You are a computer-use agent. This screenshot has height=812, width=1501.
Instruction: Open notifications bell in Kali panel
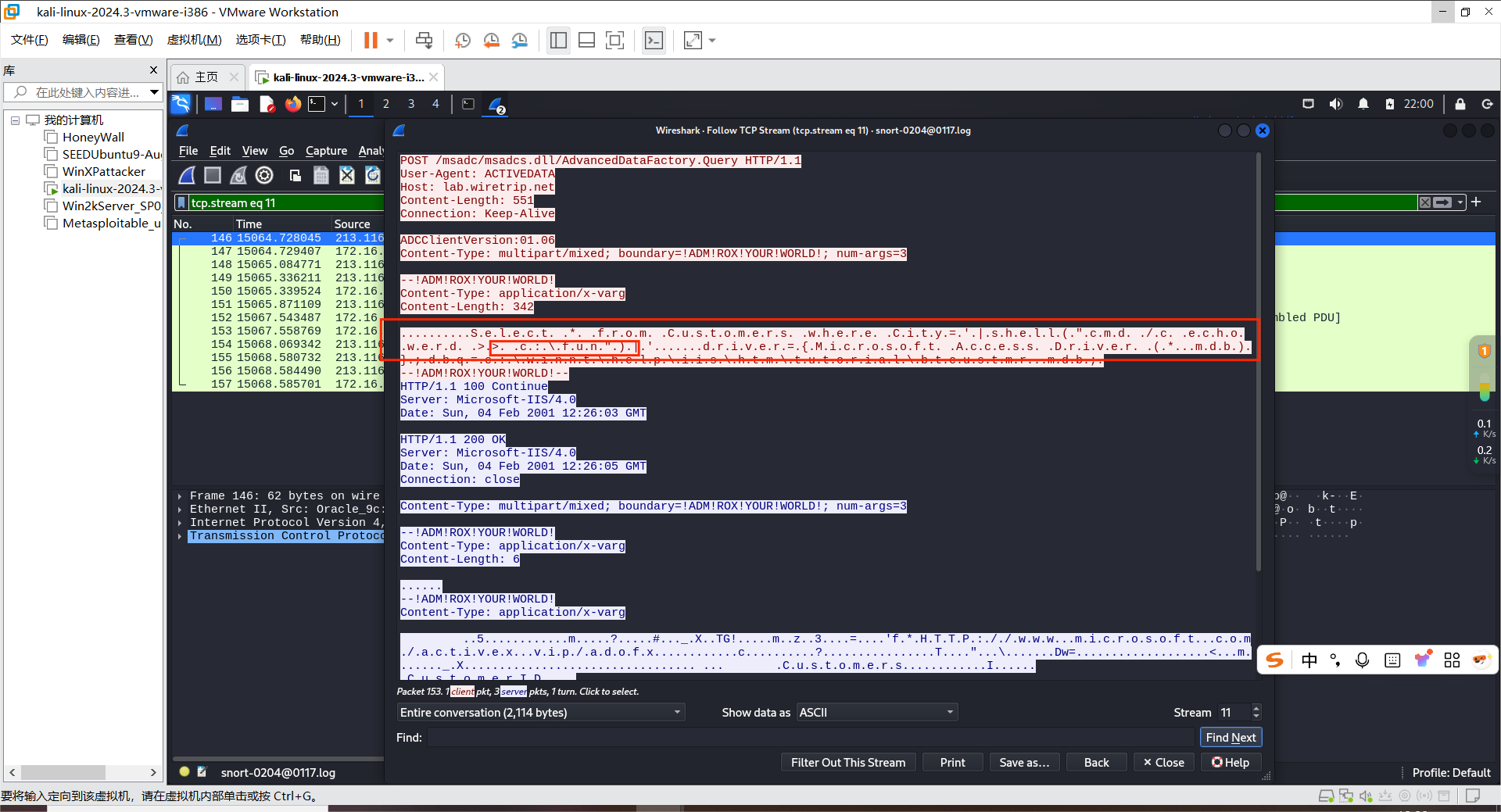tap(1363, 104)
